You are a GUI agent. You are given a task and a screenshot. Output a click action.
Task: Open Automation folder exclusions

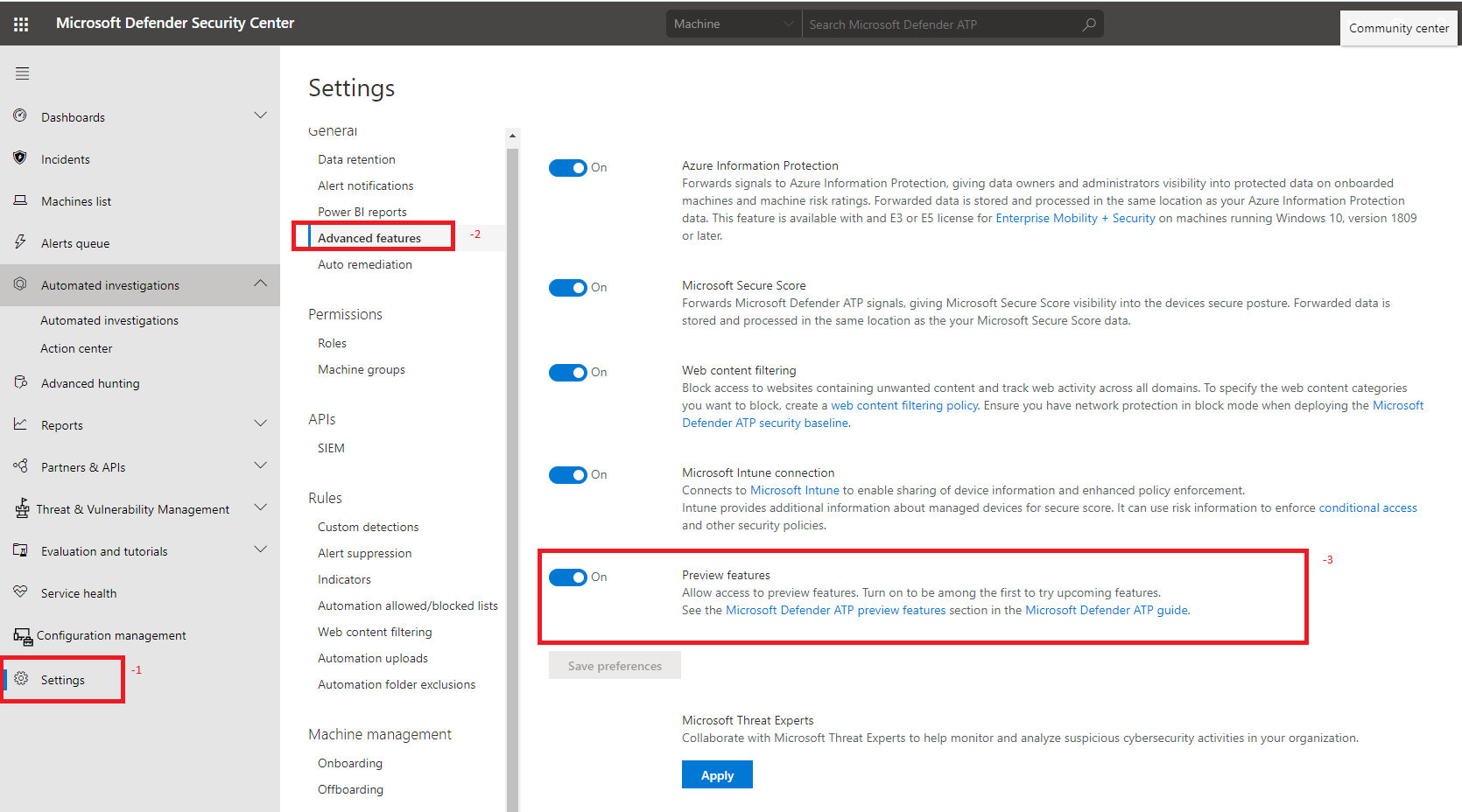coord(397,684)
